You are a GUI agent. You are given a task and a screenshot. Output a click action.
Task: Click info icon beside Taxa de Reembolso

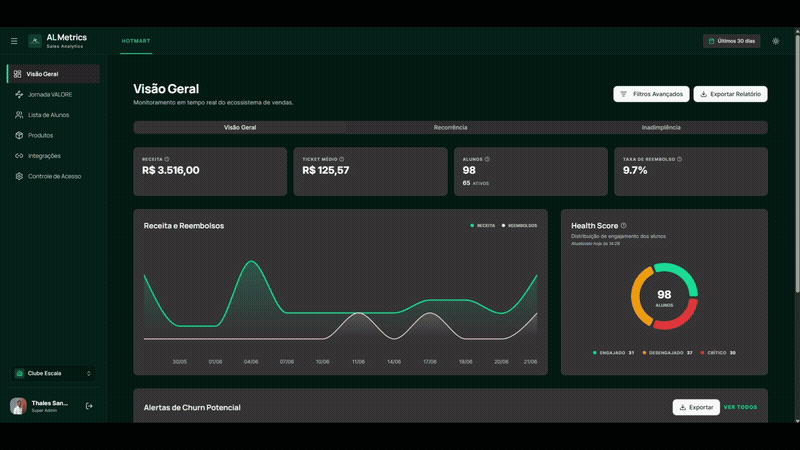click(x=679, y=159)
